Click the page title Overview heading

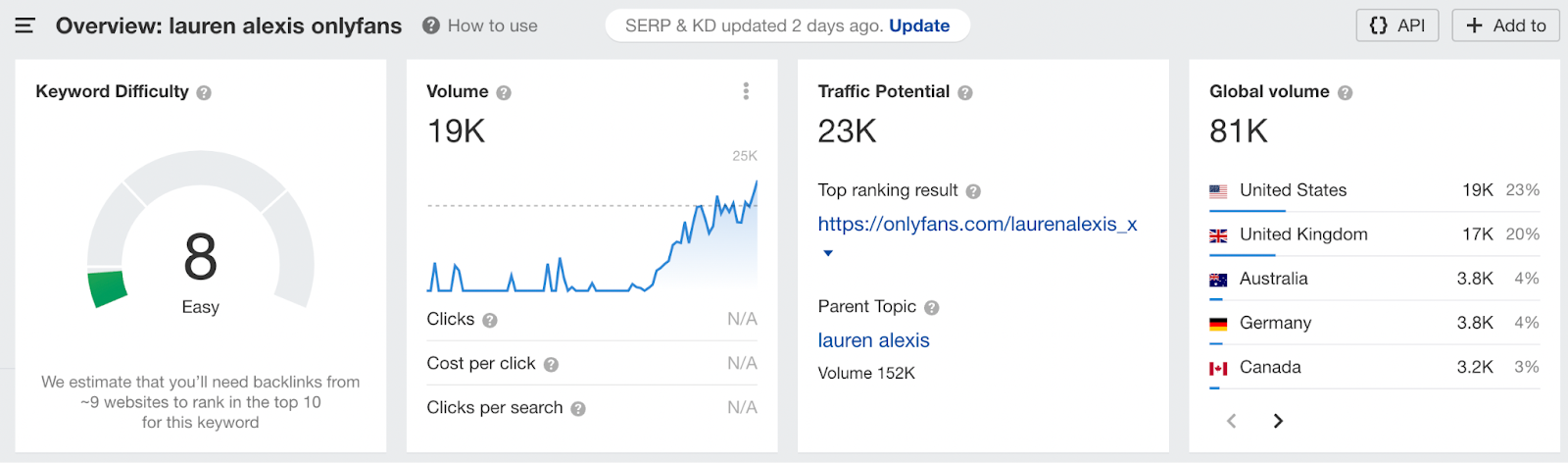click(228, 26)
